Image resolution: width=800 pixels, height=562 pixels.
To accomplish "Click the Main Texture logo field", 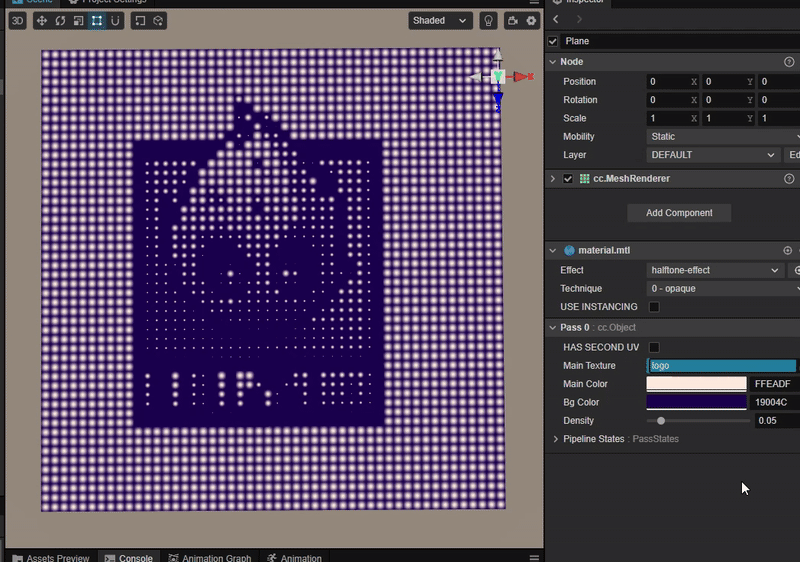I will click(x=721, y=366).
